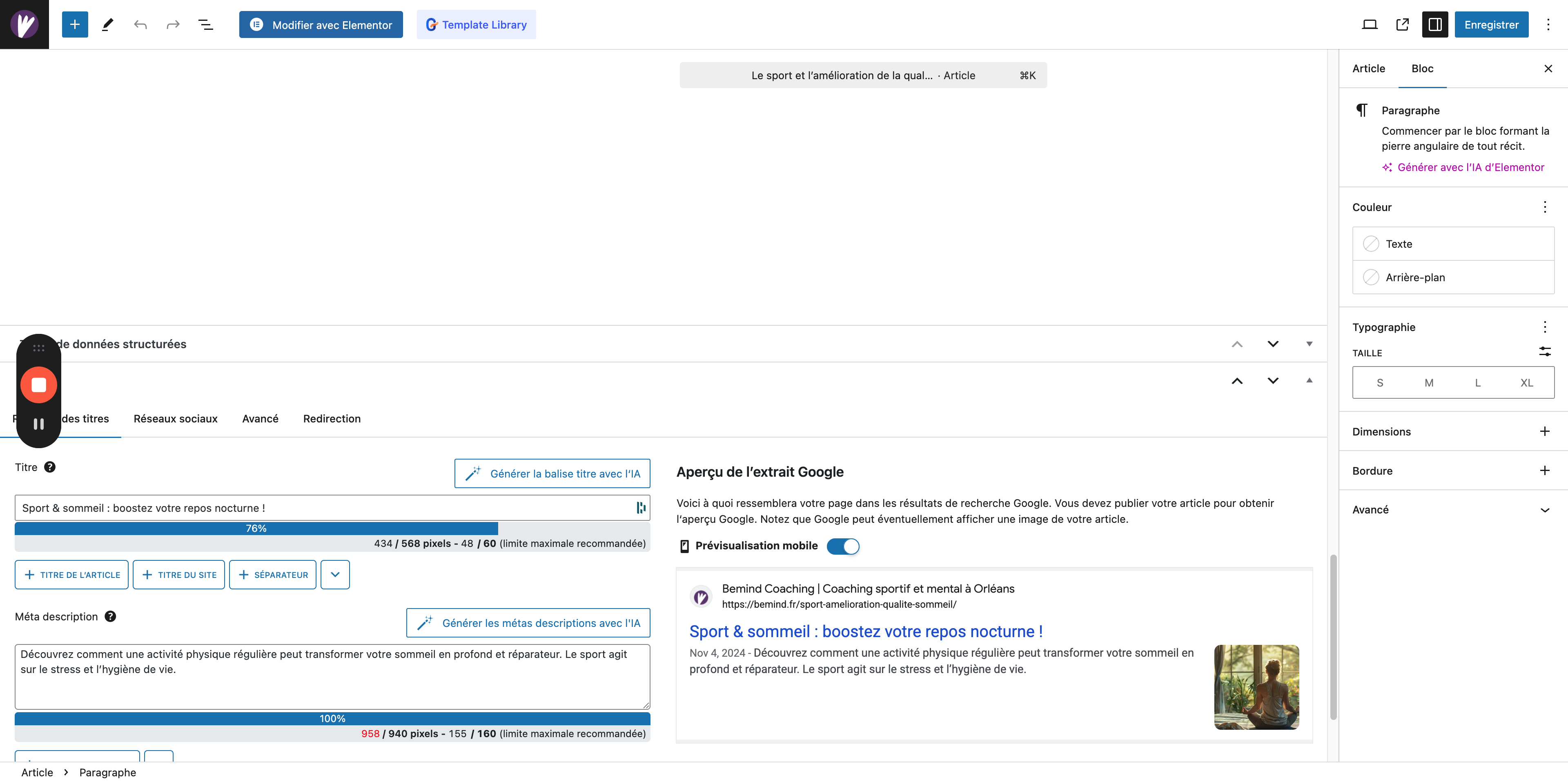Select the pencil edit tool
This screenshot has width=1568, height=782.
point(108,24)
